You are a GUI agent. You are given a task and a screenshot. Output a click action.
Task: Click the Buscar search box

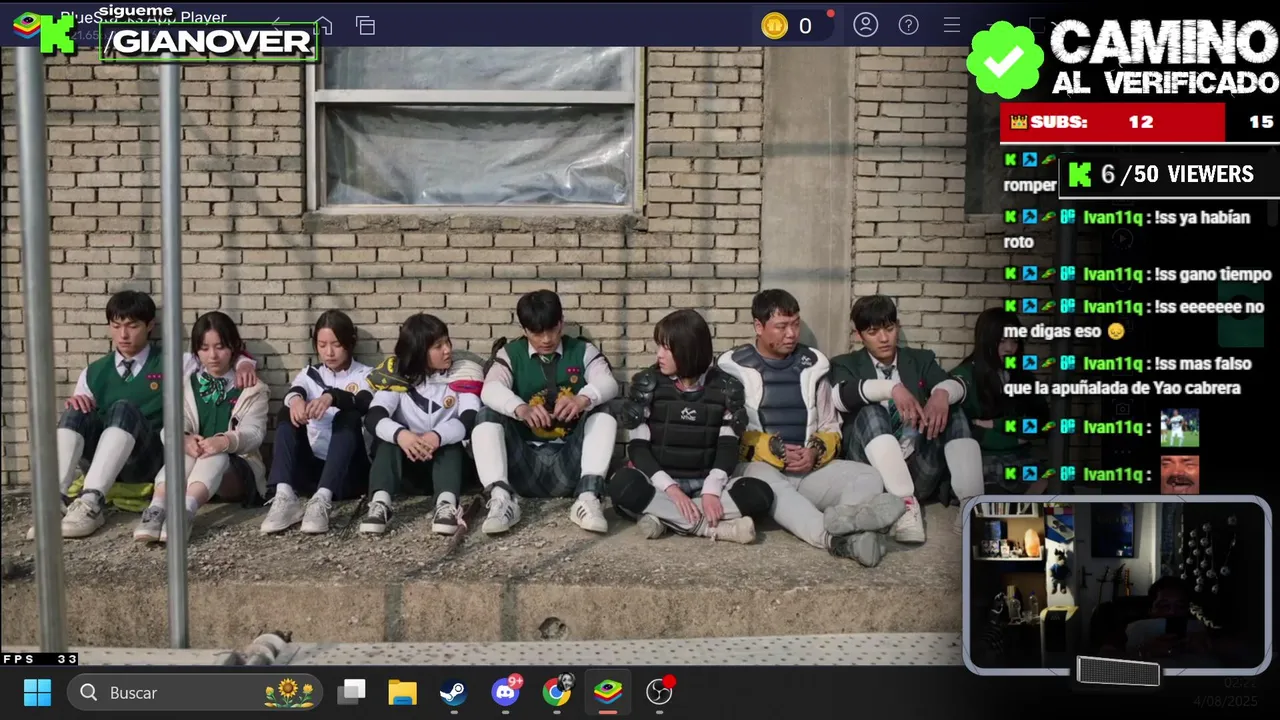pyautogui.click(x=195, y=692)
